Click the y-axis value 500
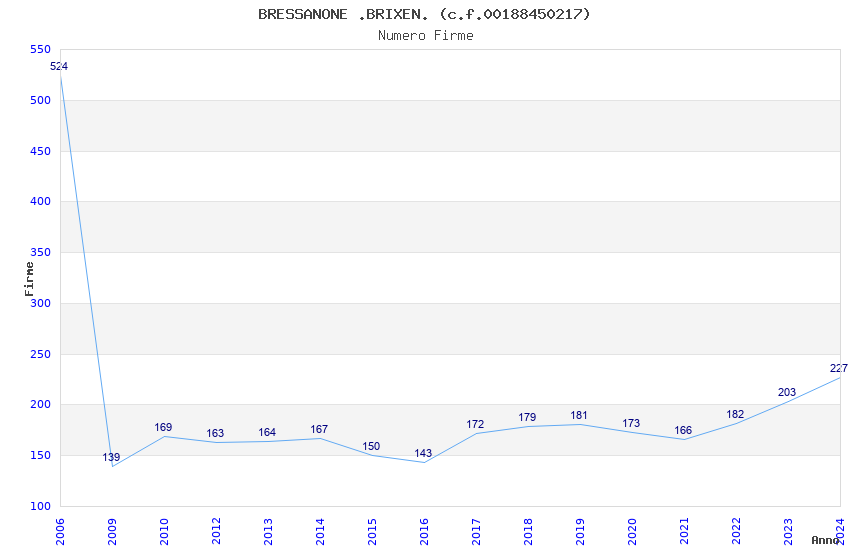The image size is (850, 550). (41, 100)
